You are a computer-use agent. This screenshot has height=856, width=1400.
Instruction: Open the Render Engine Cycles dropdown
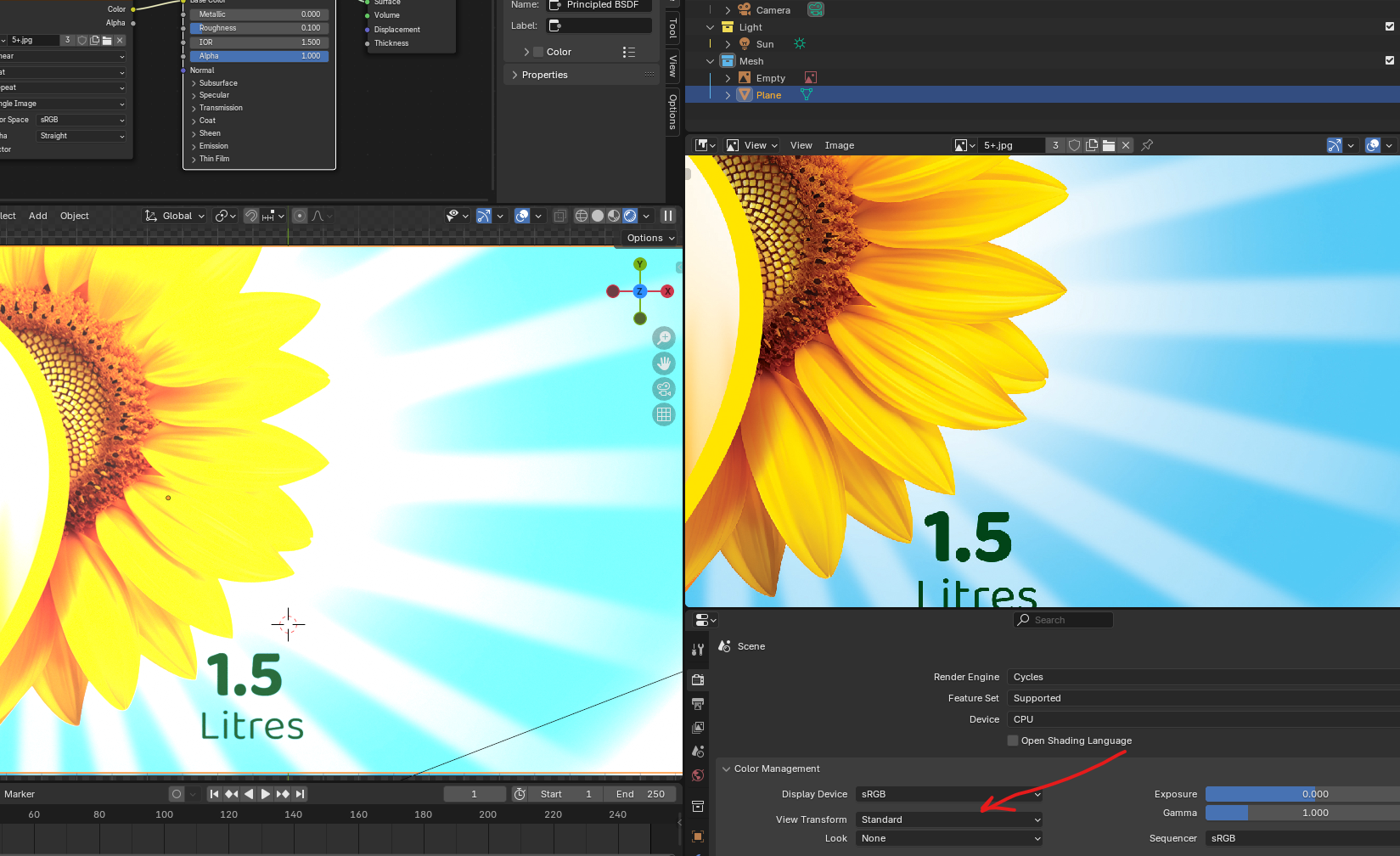tap(1203, 677)
